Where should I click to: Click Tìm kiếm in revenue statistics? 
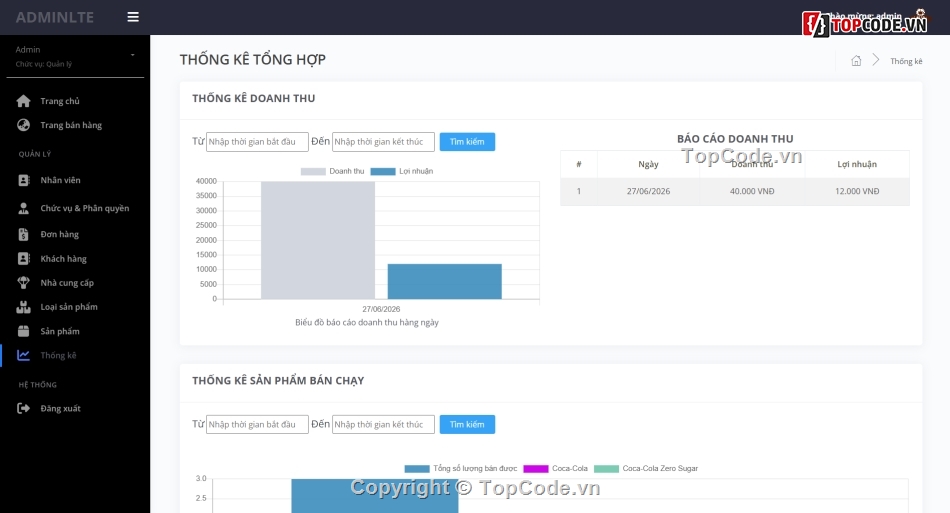click(467, 142)
